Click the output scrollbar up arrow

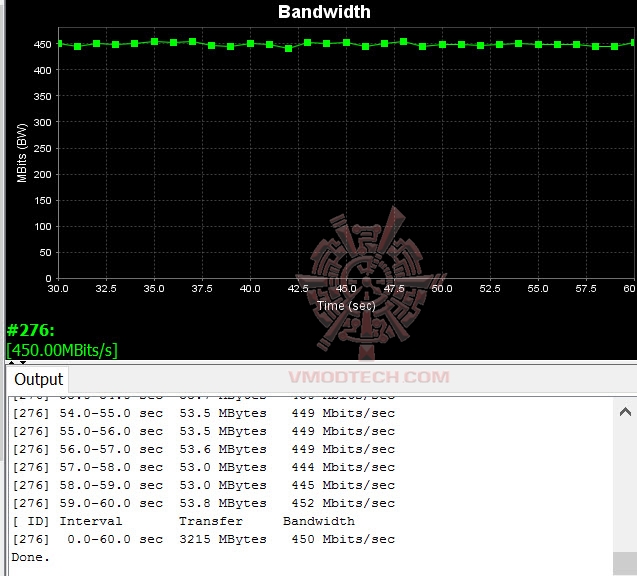[x=625, y=412]
